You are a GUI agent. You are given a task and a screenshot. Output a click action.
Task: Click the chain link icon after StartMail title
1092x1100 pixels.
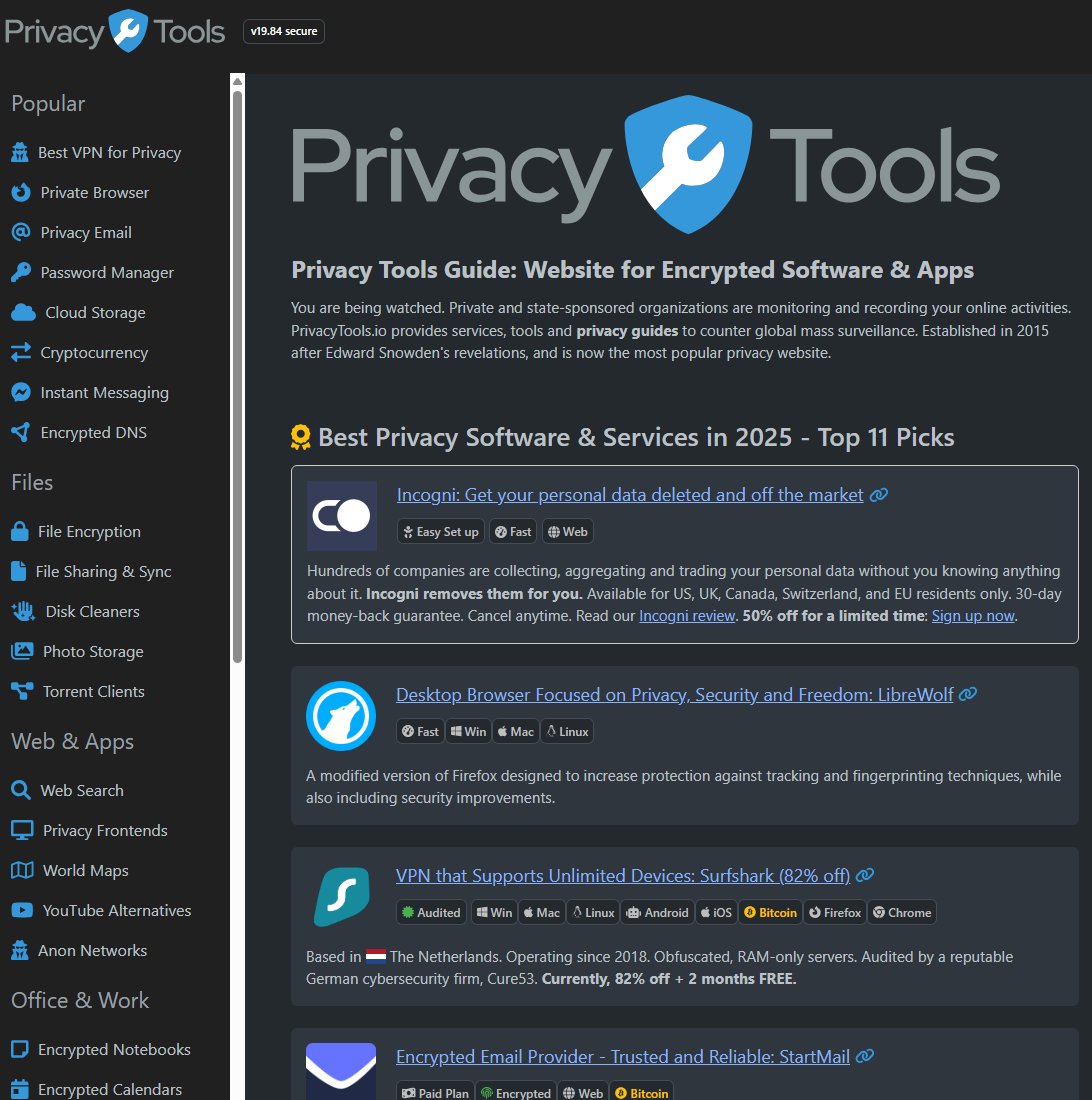tap(865, 1056)
